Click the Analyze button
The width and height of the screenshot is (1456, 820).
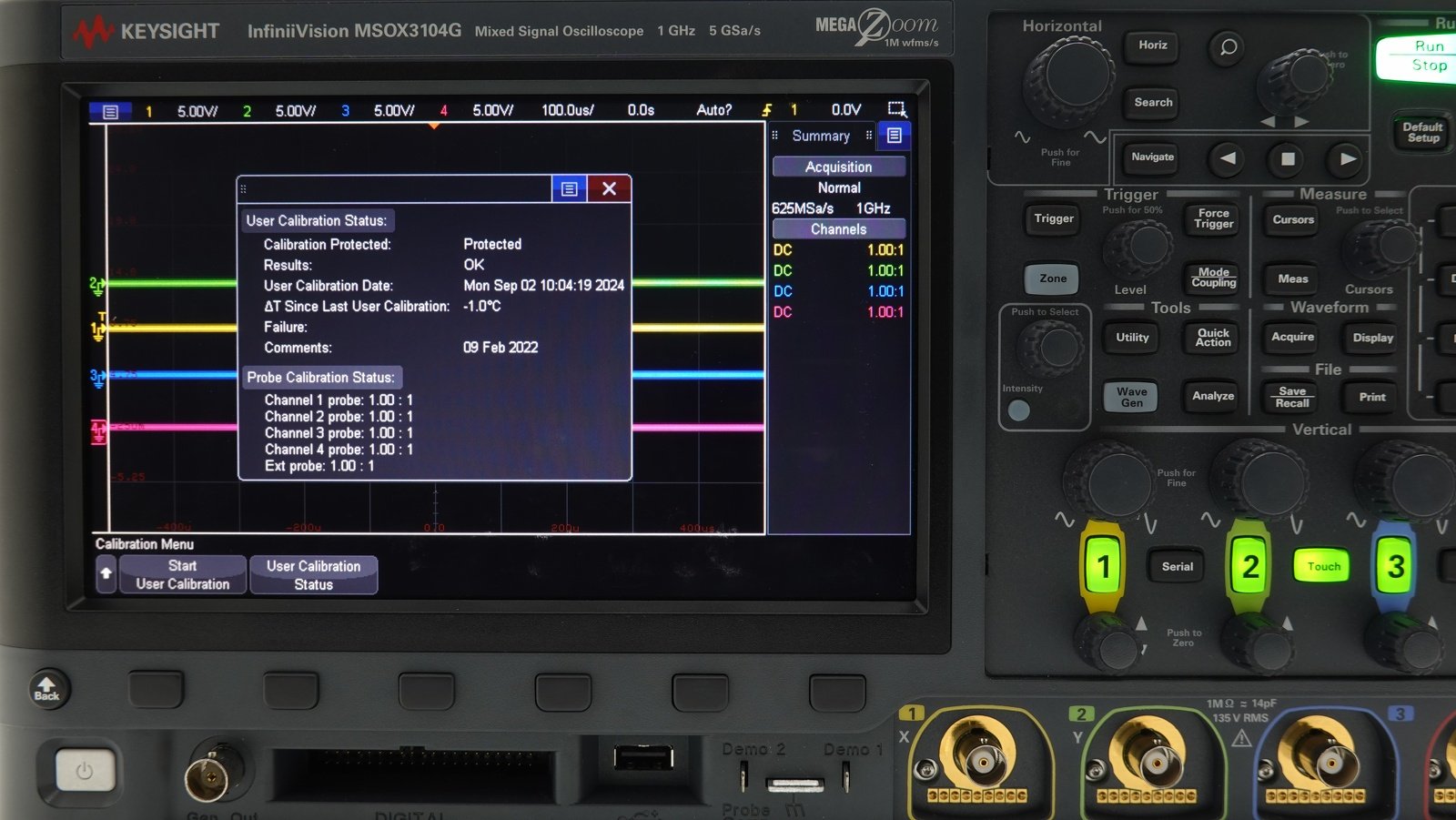(1213, 396)
